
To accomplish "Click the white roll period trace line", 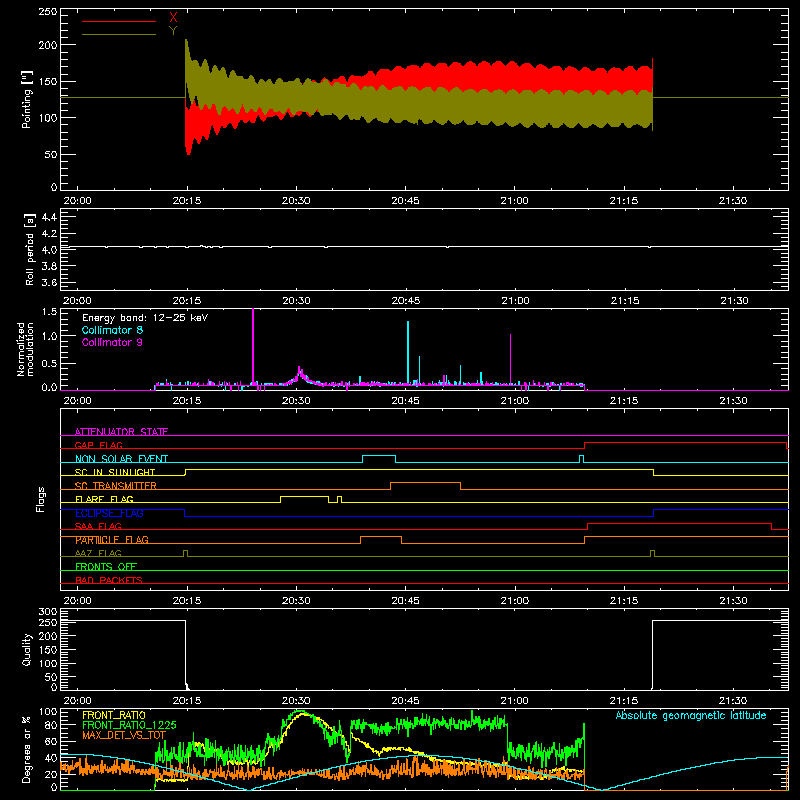I will pyautogui.click(x=424, y=247).
